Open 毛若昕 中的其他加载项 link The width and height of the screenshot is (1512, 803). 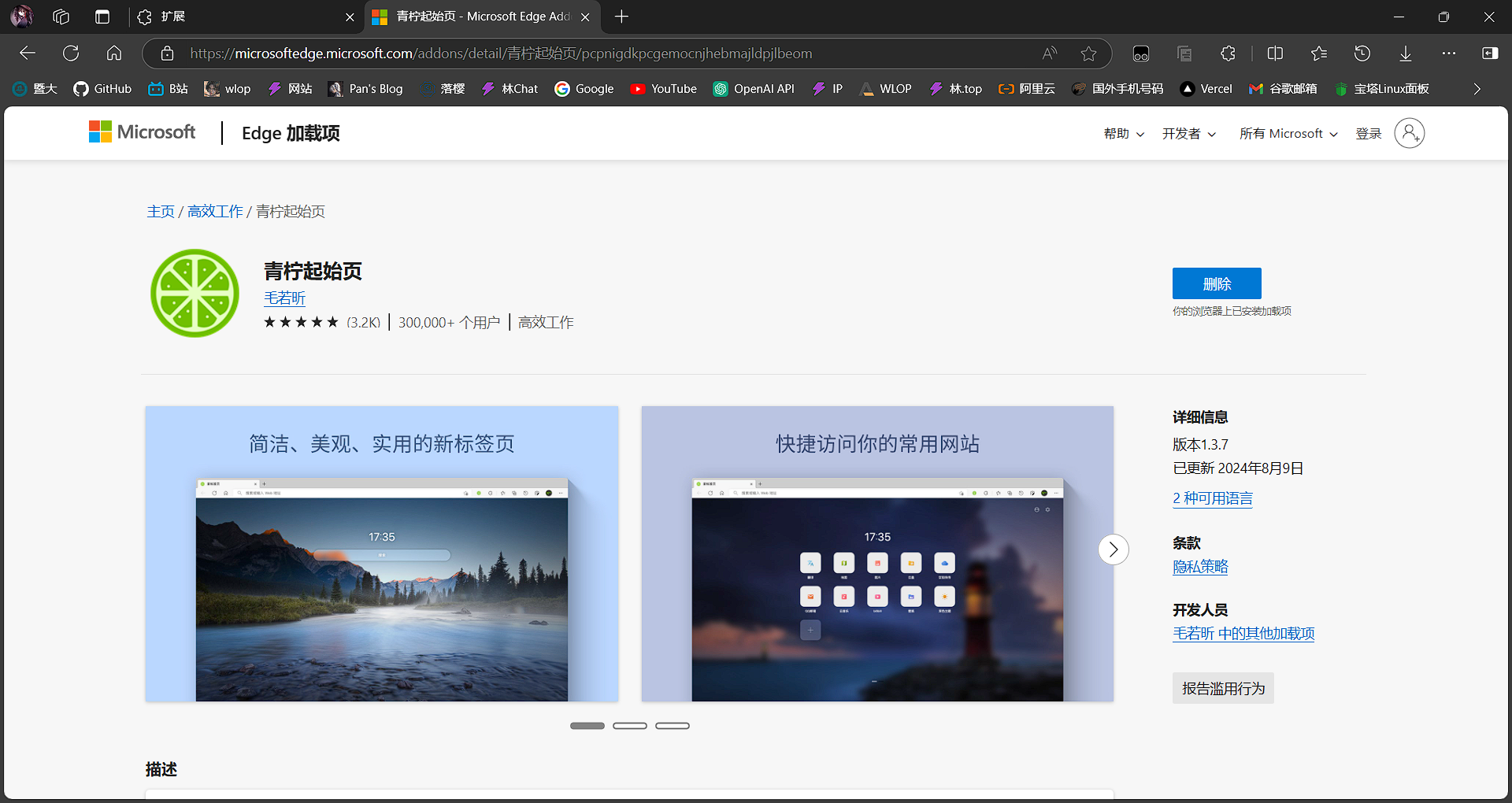point(1243,634)
